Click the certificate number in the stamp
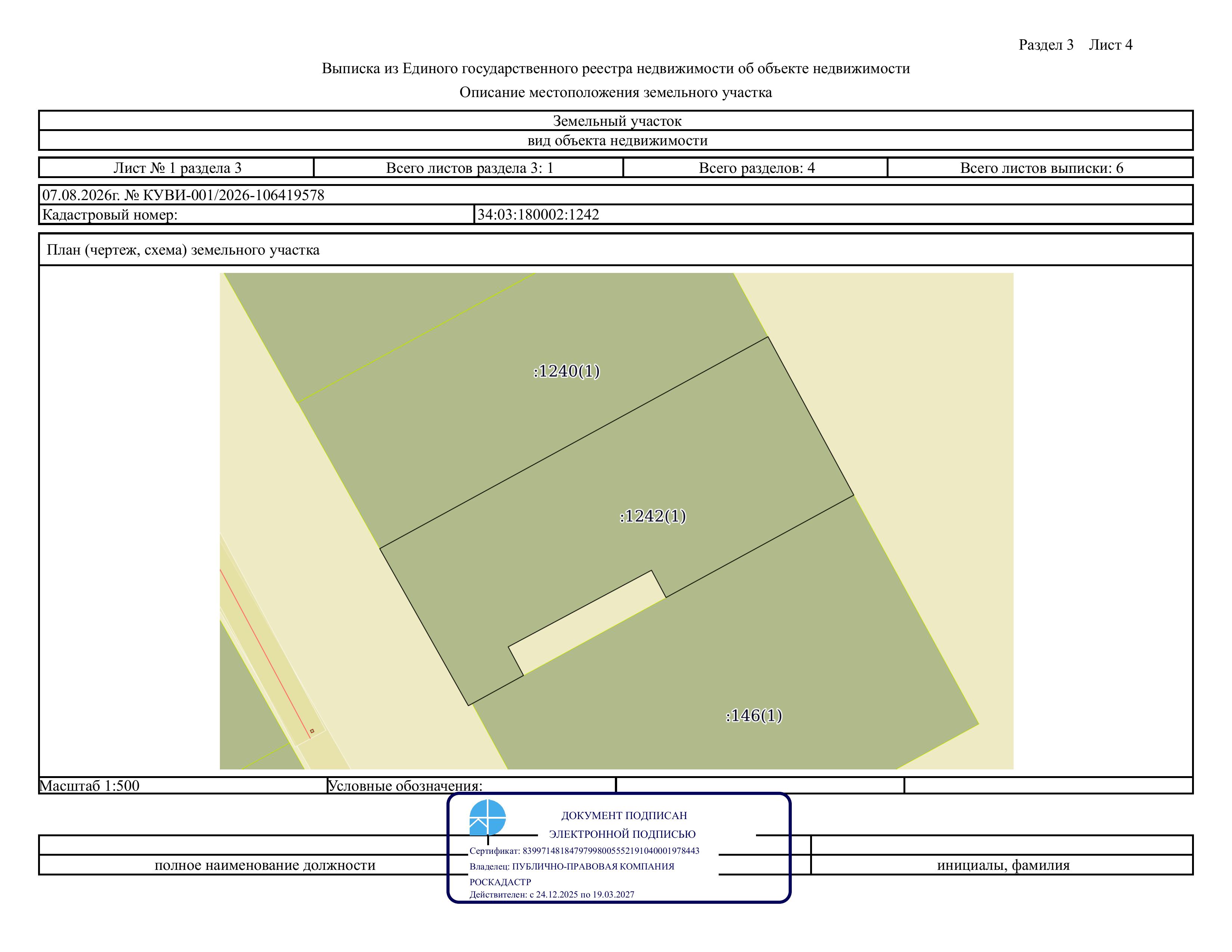The width and height of the screenshot is (1232, 952). 611,850
